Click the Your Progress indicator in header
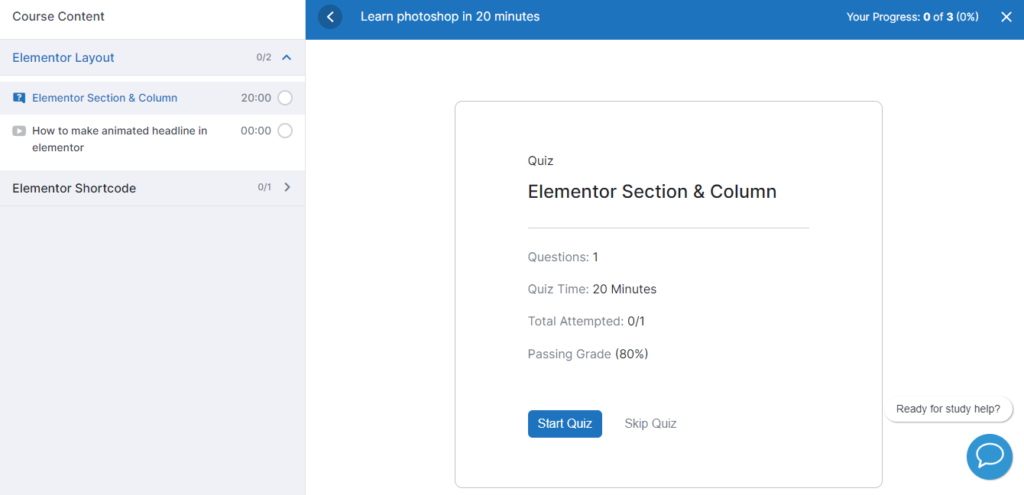The height and width of the screenshot is (495, 1024). [912, 17]
